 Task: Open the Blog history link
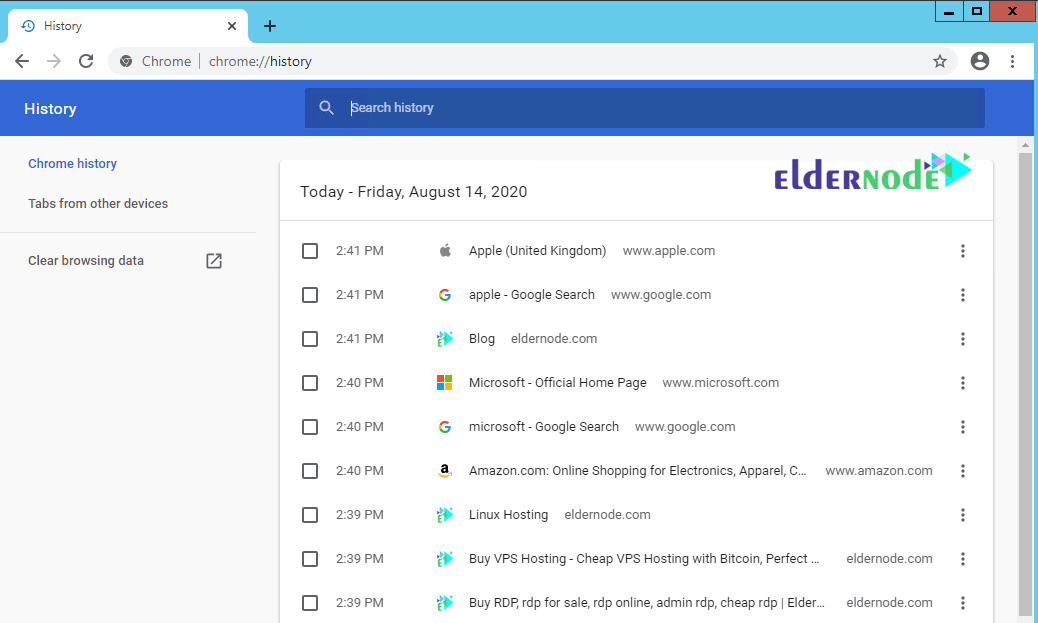pos(482,339)
